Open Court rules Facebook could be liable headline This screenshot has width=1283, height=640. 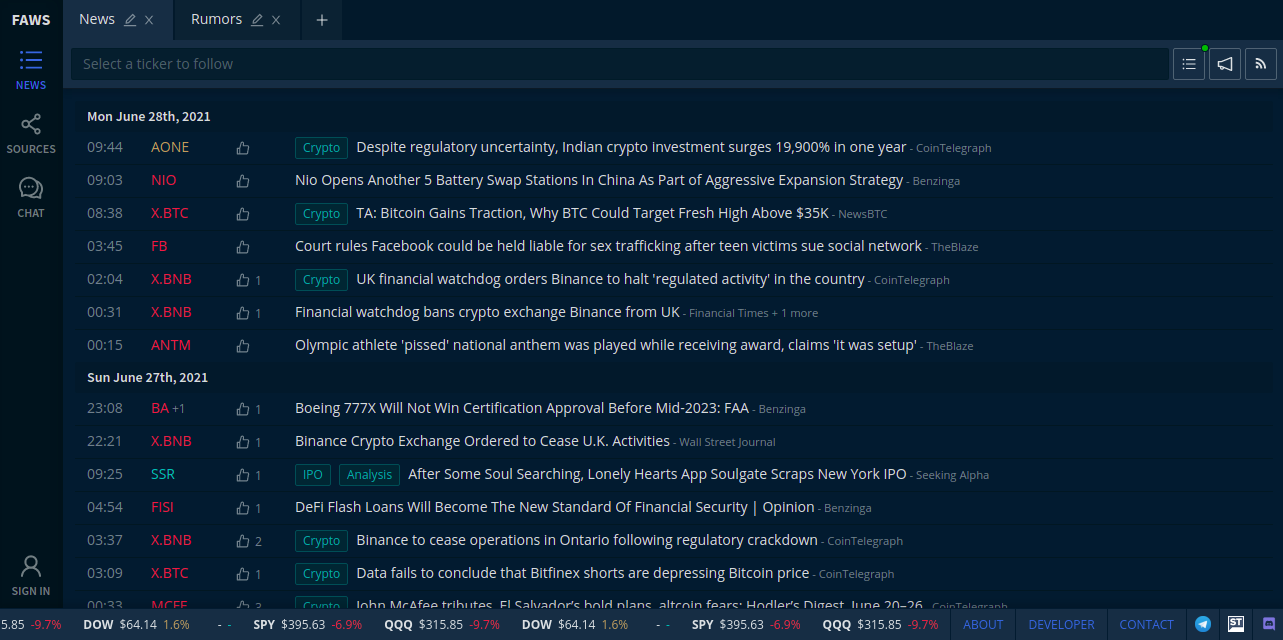tap(608, 246)
